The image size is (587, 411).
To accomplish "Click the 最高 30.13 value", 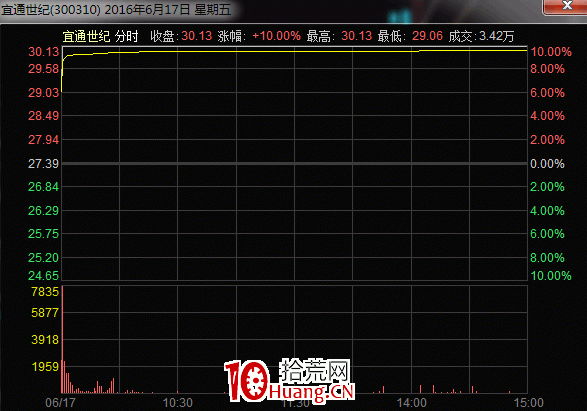I will click(339, 36).
